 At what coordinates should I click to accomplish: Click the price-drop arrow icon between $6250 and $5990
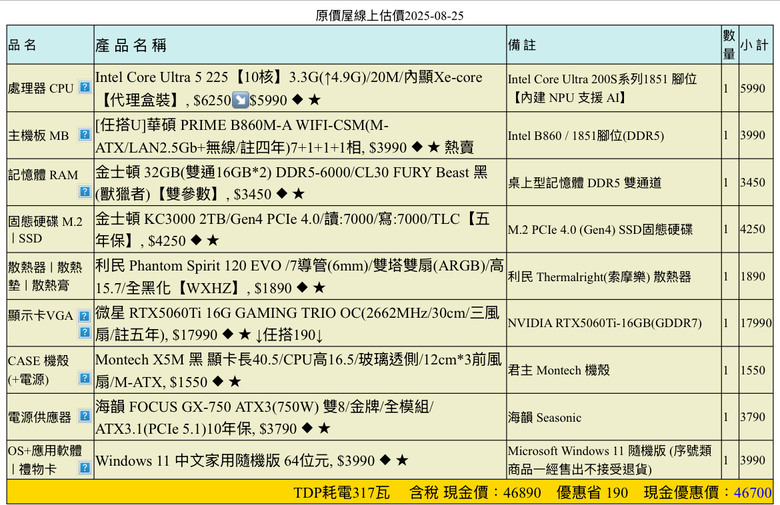(240, 100)
